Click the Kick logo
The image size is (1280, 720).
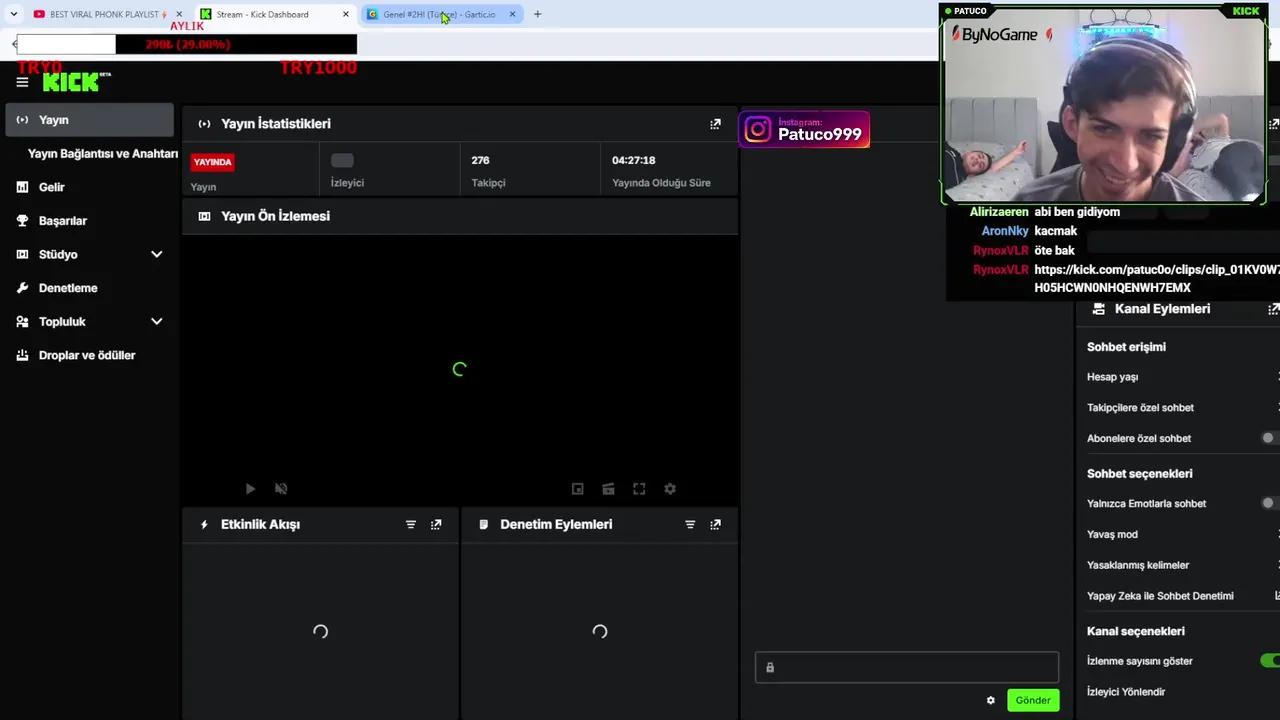point(76,81)
